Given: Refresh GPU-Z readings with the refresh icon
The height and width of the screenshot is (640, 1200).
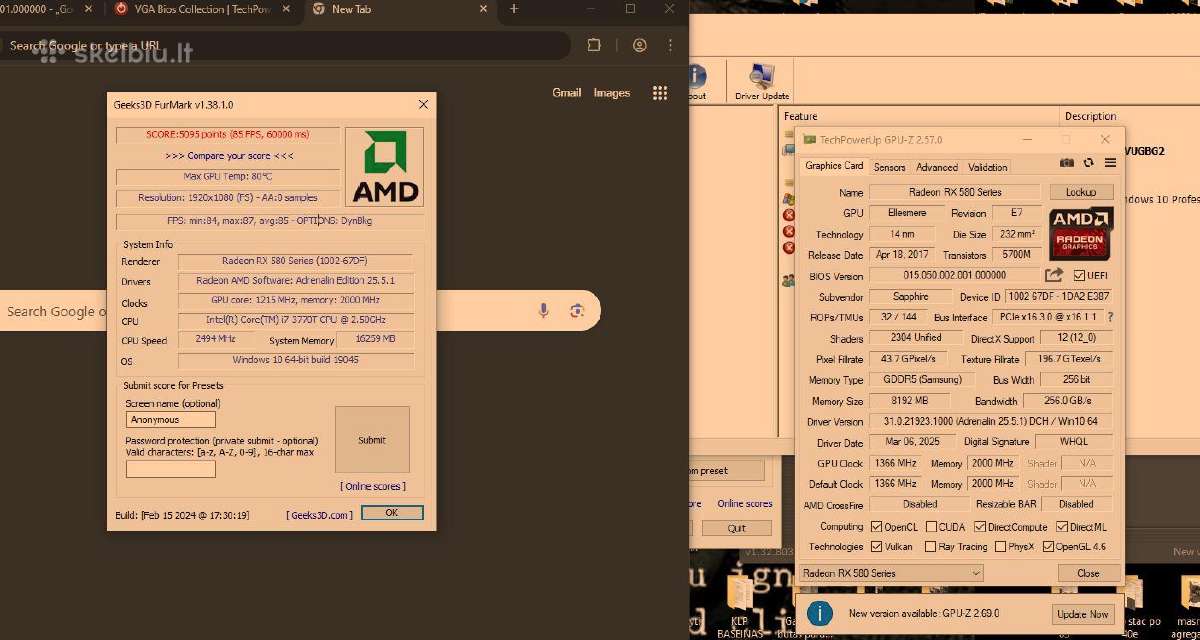Looking at the screenshot, I should pyautogui.click(x=1089, y=163).
